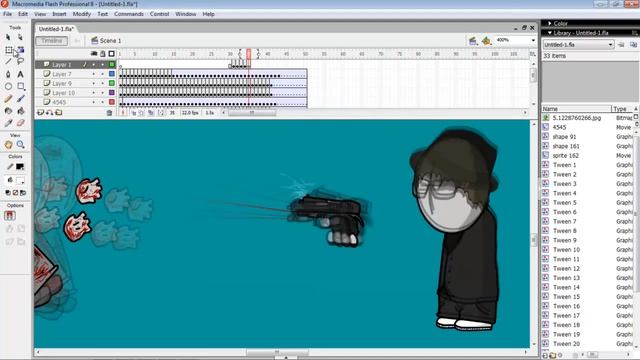Click Show All Layers as Outlines header
Viewport: 640px width, 360px height.
(111, 54)
